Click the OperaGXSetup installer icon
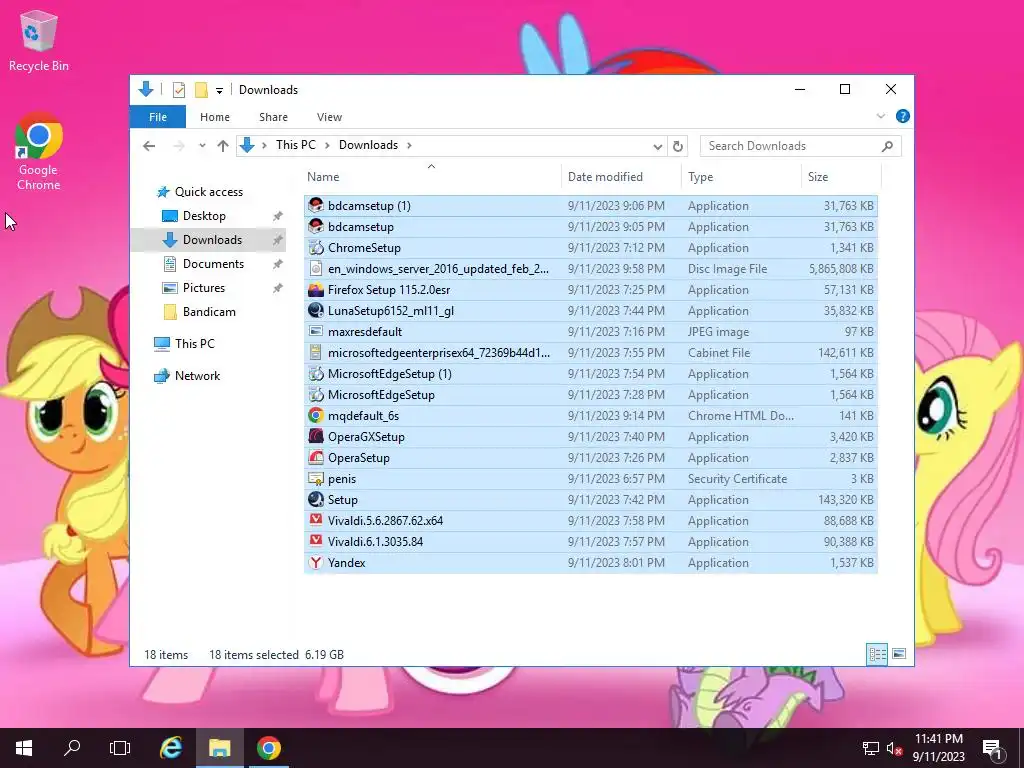The height and width of the screenshot is (768, 1024). click(316, 437)
